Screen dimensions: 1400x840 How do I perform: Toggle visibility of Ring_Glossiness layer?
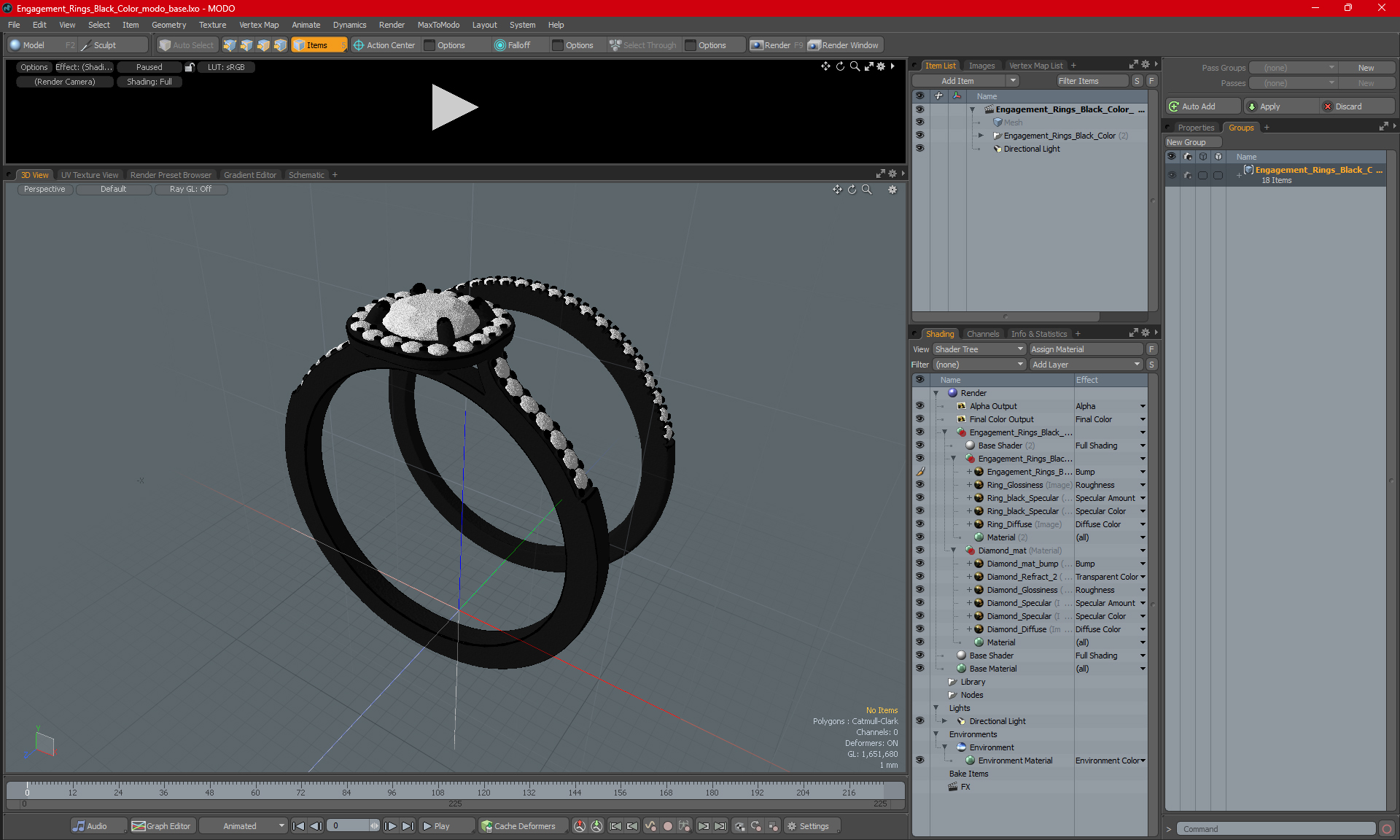tap(919, 485)
